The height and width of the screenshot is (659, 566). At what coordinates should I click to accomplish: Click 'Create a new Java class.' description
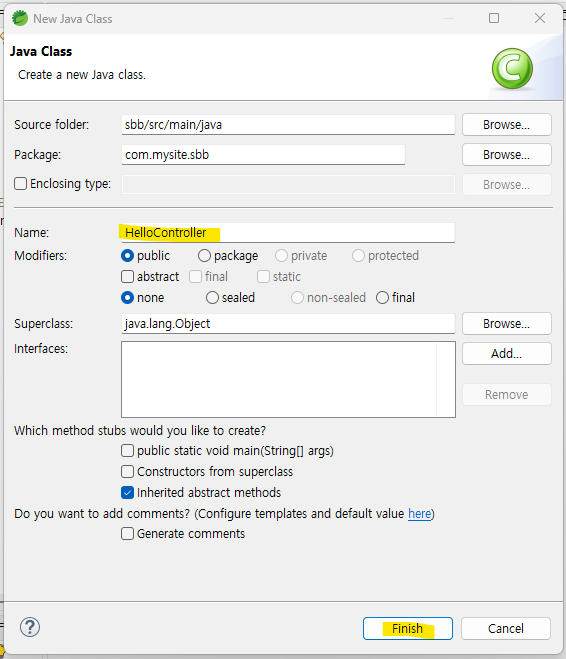[x=82, y=75]
